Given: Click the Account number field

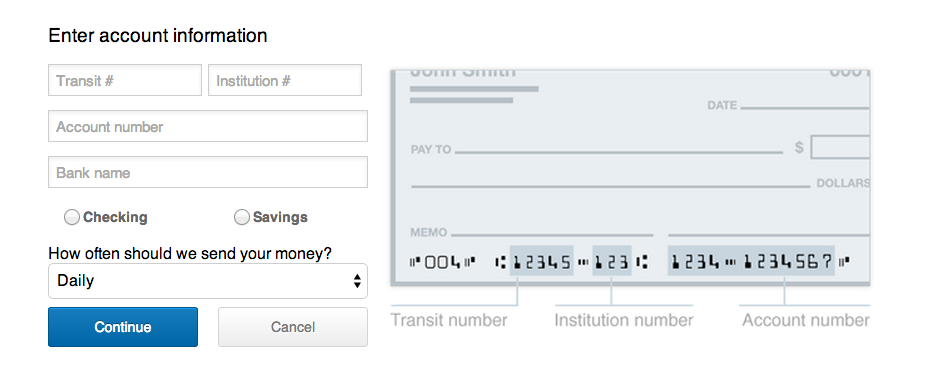Looking at the screenshot, I should tap(208, 127).
